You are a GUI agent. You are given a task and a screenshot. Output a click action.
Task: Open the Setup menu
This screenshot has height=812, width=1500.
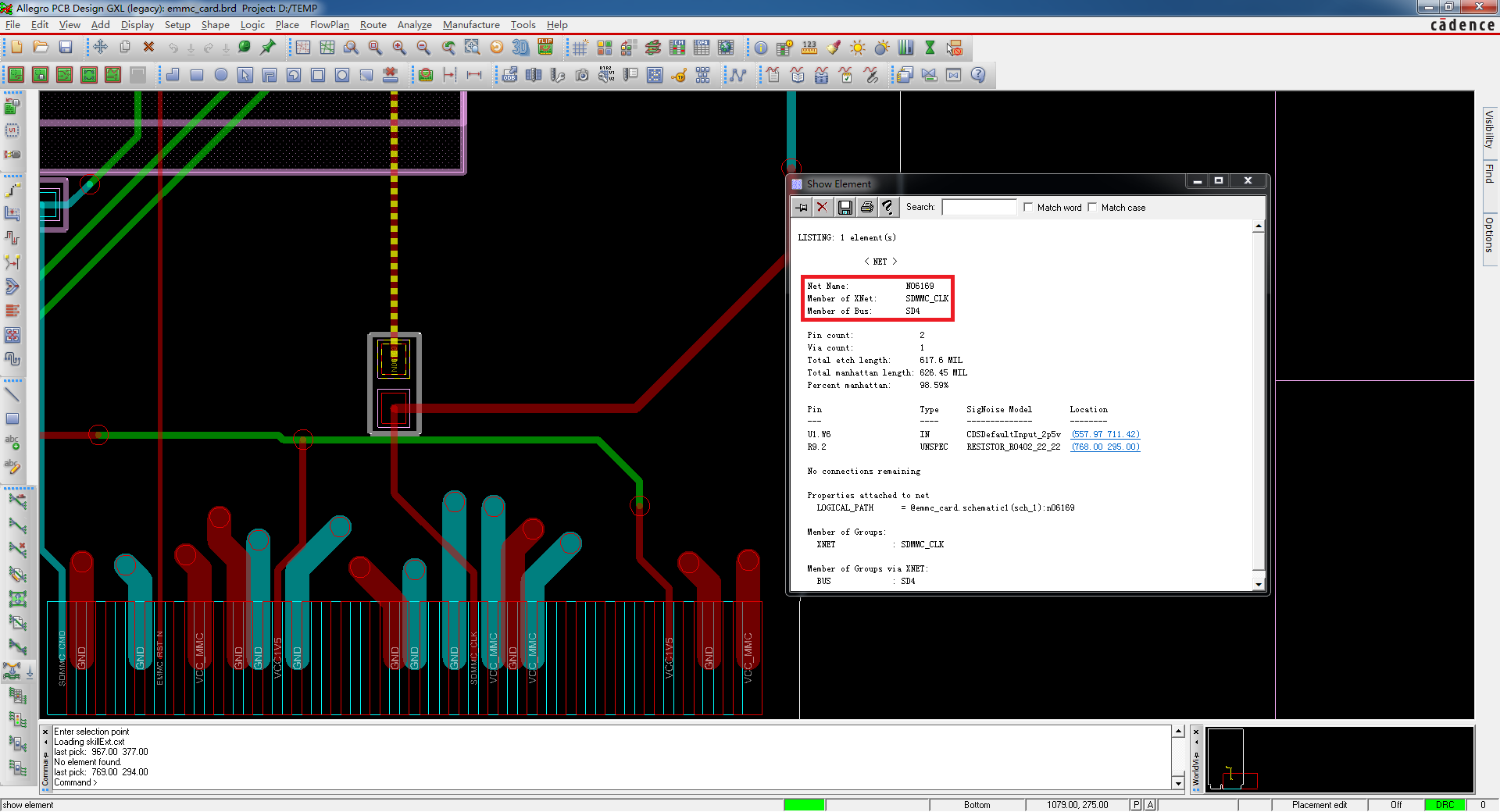[x=177, y=25]
